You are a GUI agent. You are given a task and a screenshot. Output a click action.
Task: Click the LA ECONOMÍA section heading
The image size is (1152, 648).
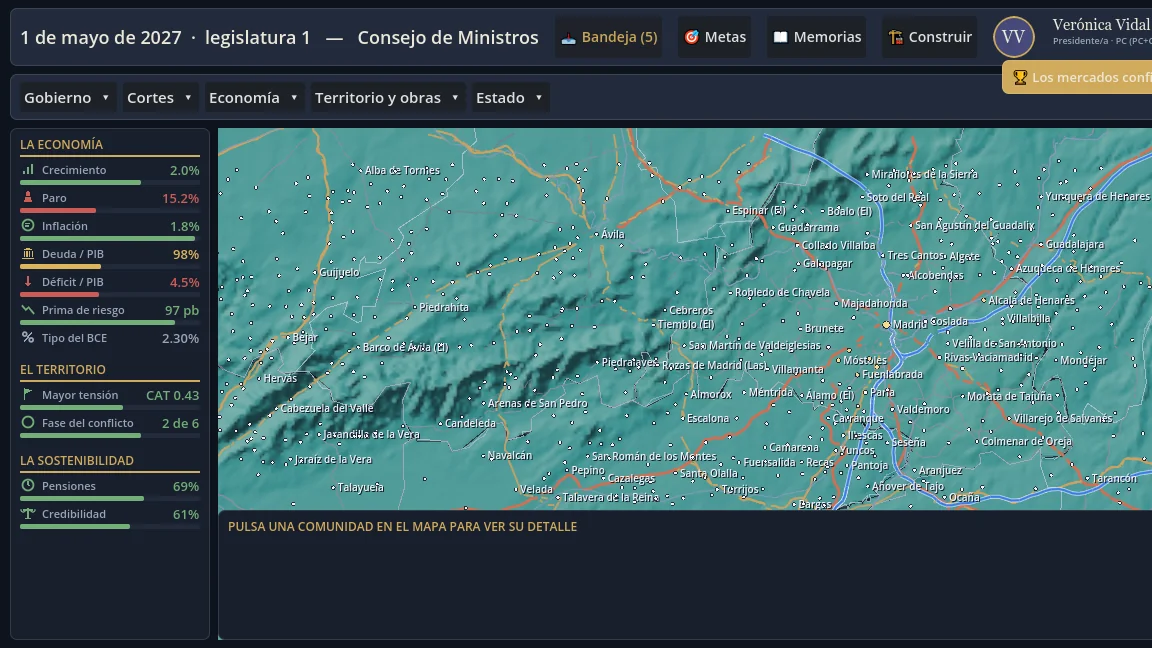[x=61, y=145]
